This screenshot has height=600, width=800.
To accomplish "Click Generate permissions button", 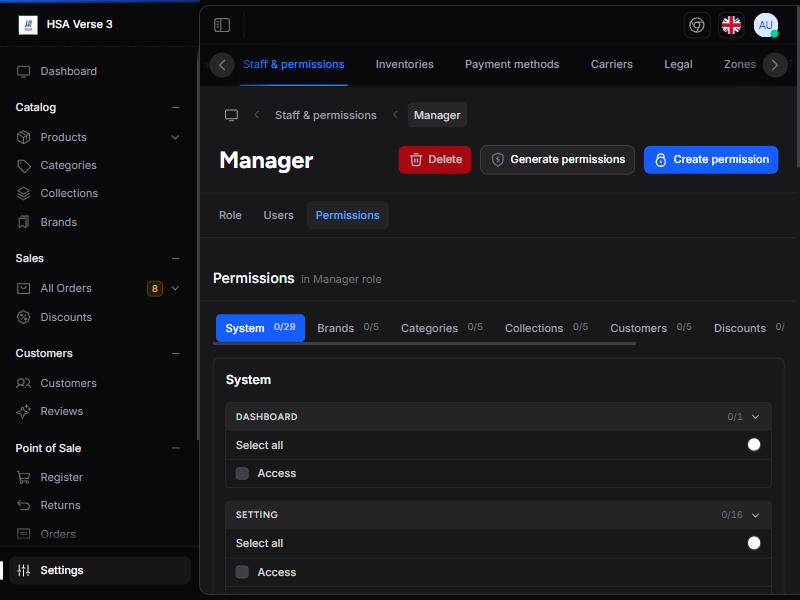I will pyautogui.click(x=557, y=160).
